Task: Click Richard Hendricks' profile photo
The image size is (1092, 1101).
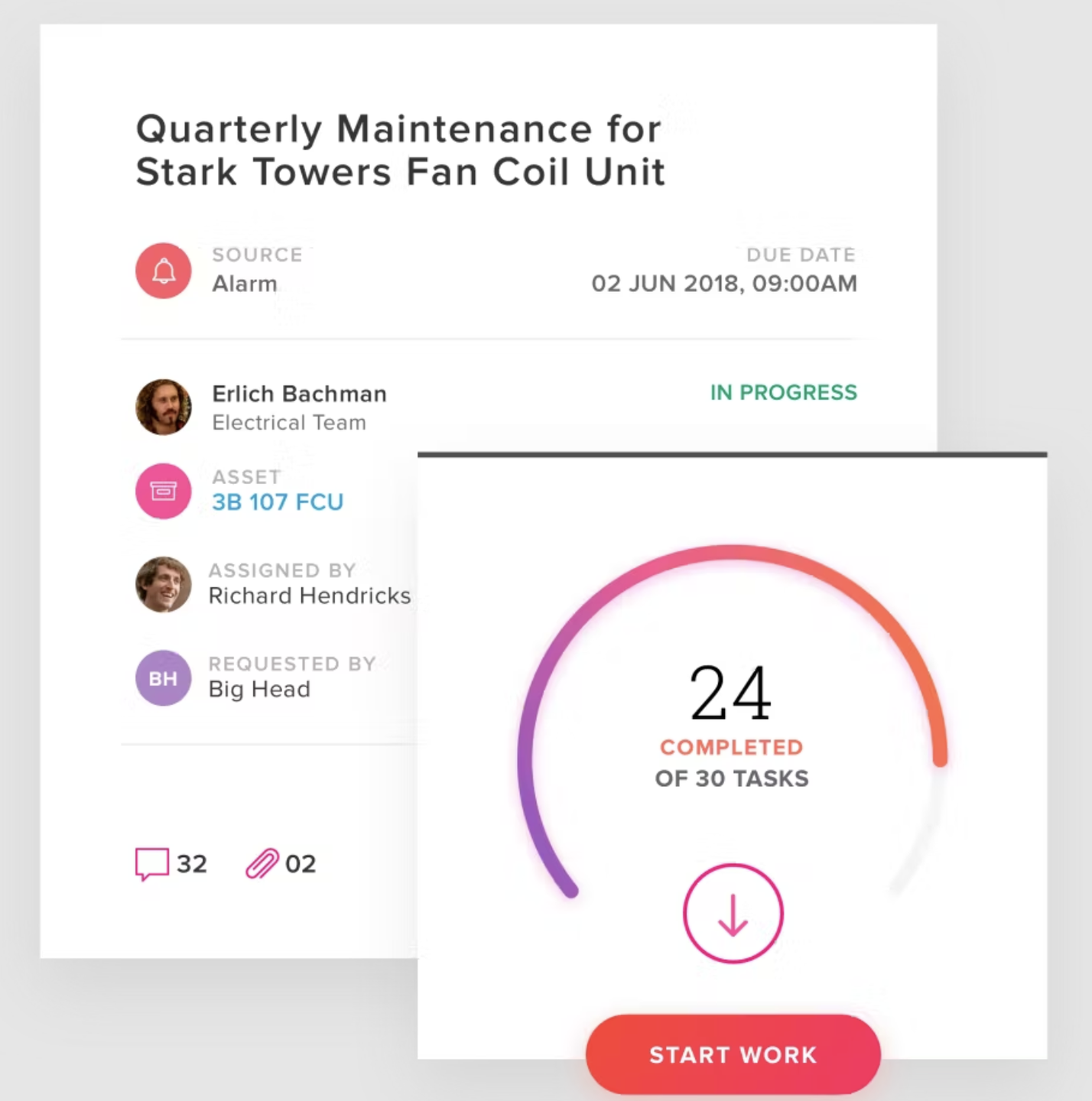Action: tap(163, 584)
